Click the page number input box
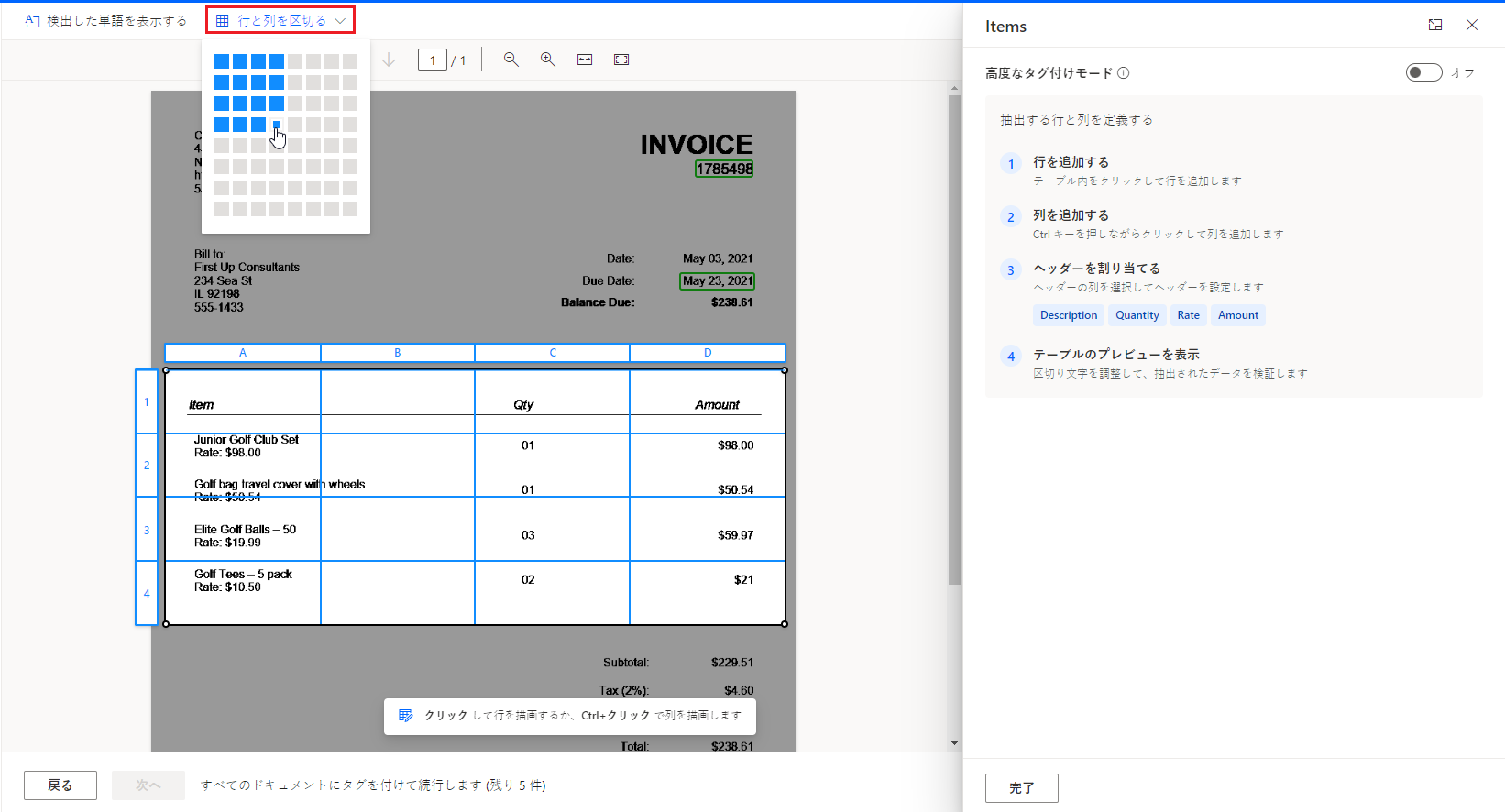The height and width of the screenshot is (812, 1505). [x=433, y=60]
